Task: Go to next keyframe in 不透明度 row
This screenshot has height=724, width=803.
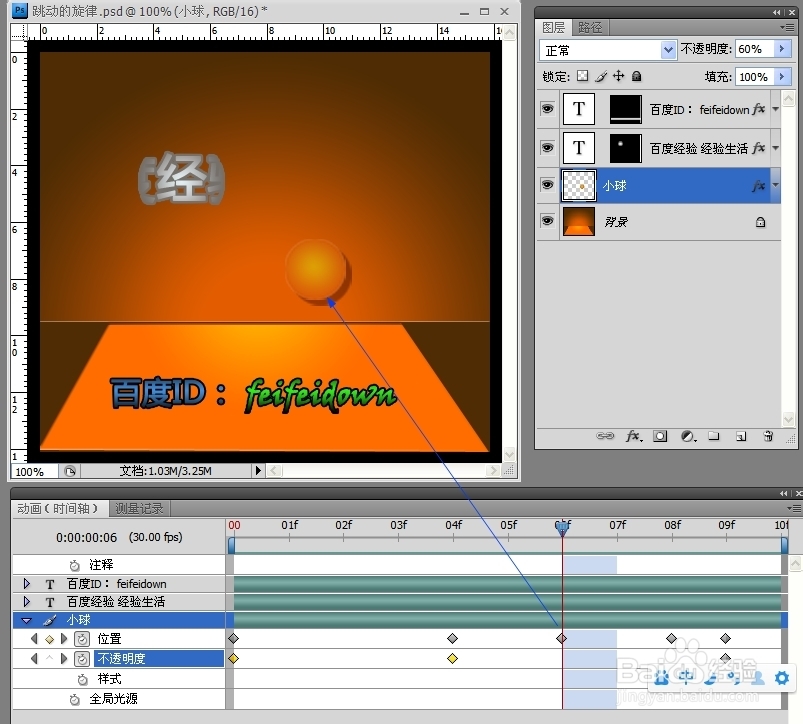Action: [x=64, y=658]
